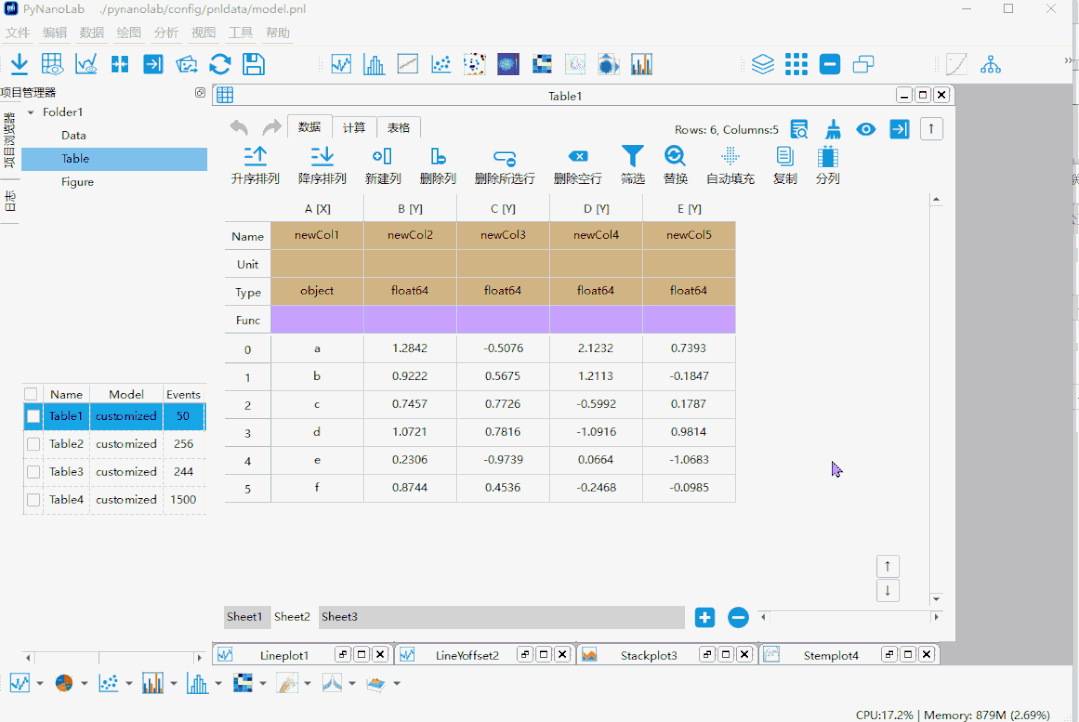Open dropdown arrow next to line plot icon
Image resolution: width=1079 pixels, height=722 pixels.
(x=40, y=683)
